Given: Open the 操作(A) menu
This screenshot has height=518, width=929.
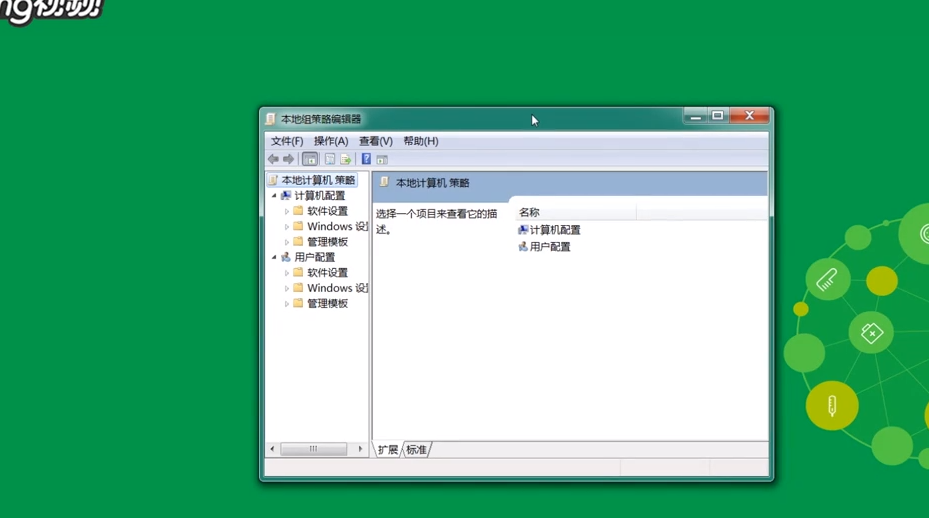Looking at the screenshot, I should pyautogui.click(x=331, y=141).
